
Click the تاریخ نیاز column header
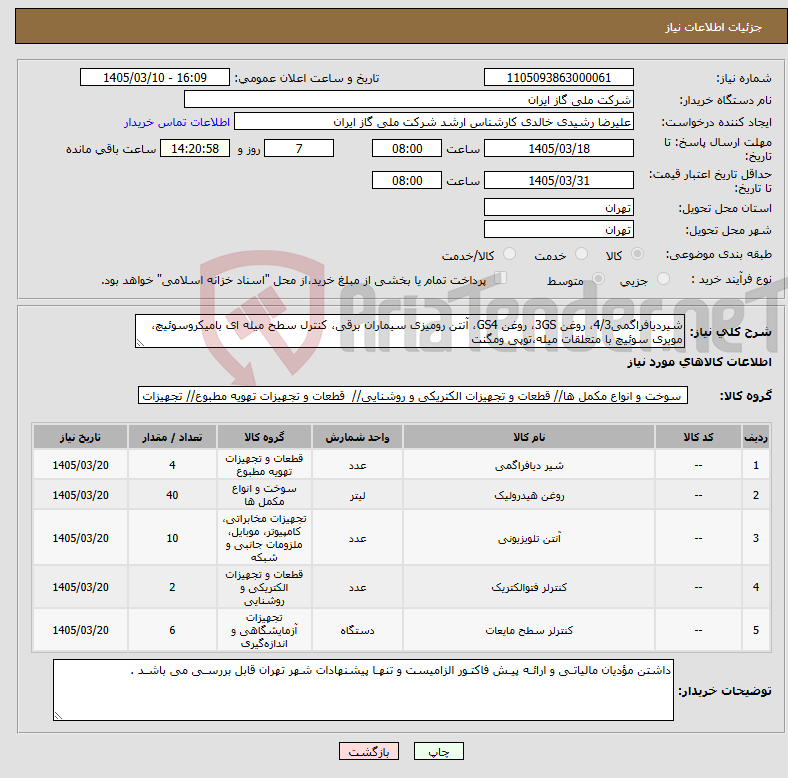[x=80, y=437]
